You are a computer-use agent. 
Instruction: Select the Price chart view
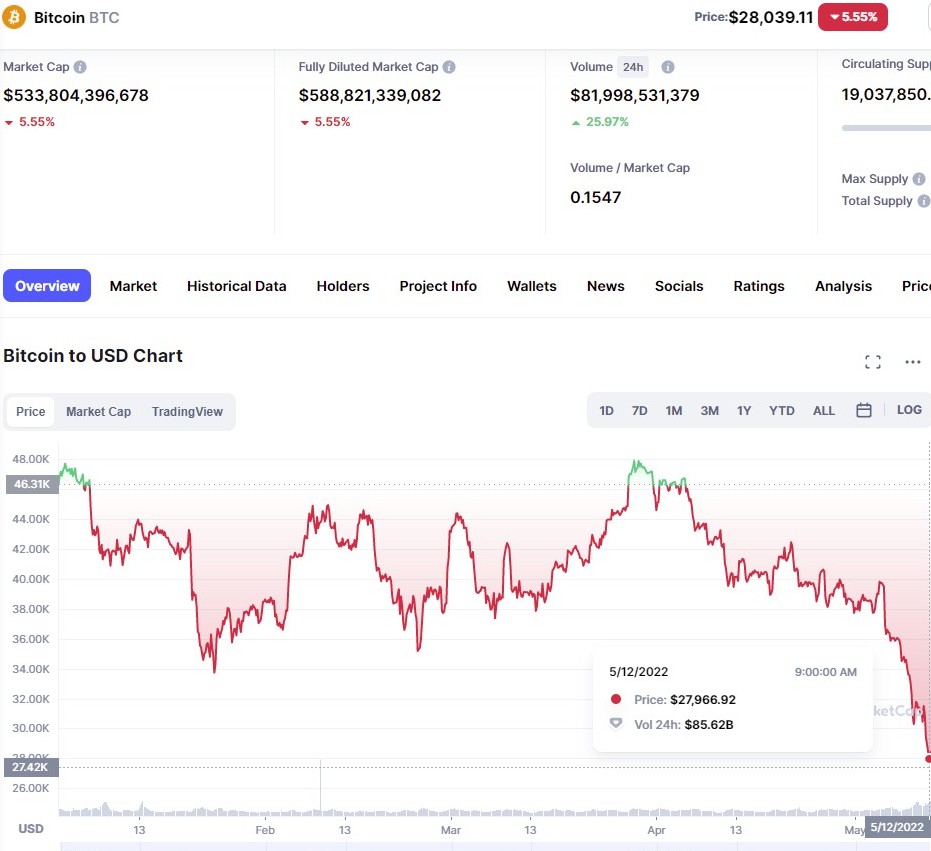[x=30, y=412]
